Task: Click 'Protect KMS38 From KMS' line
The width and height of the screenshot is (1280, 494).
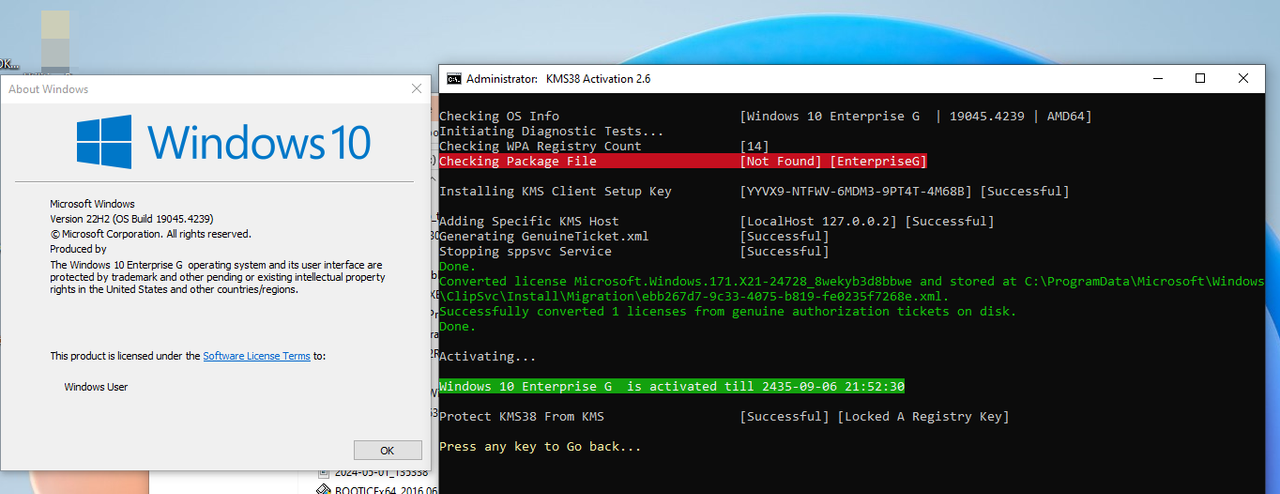Action: pyautogui.click(x=724, y=416)
